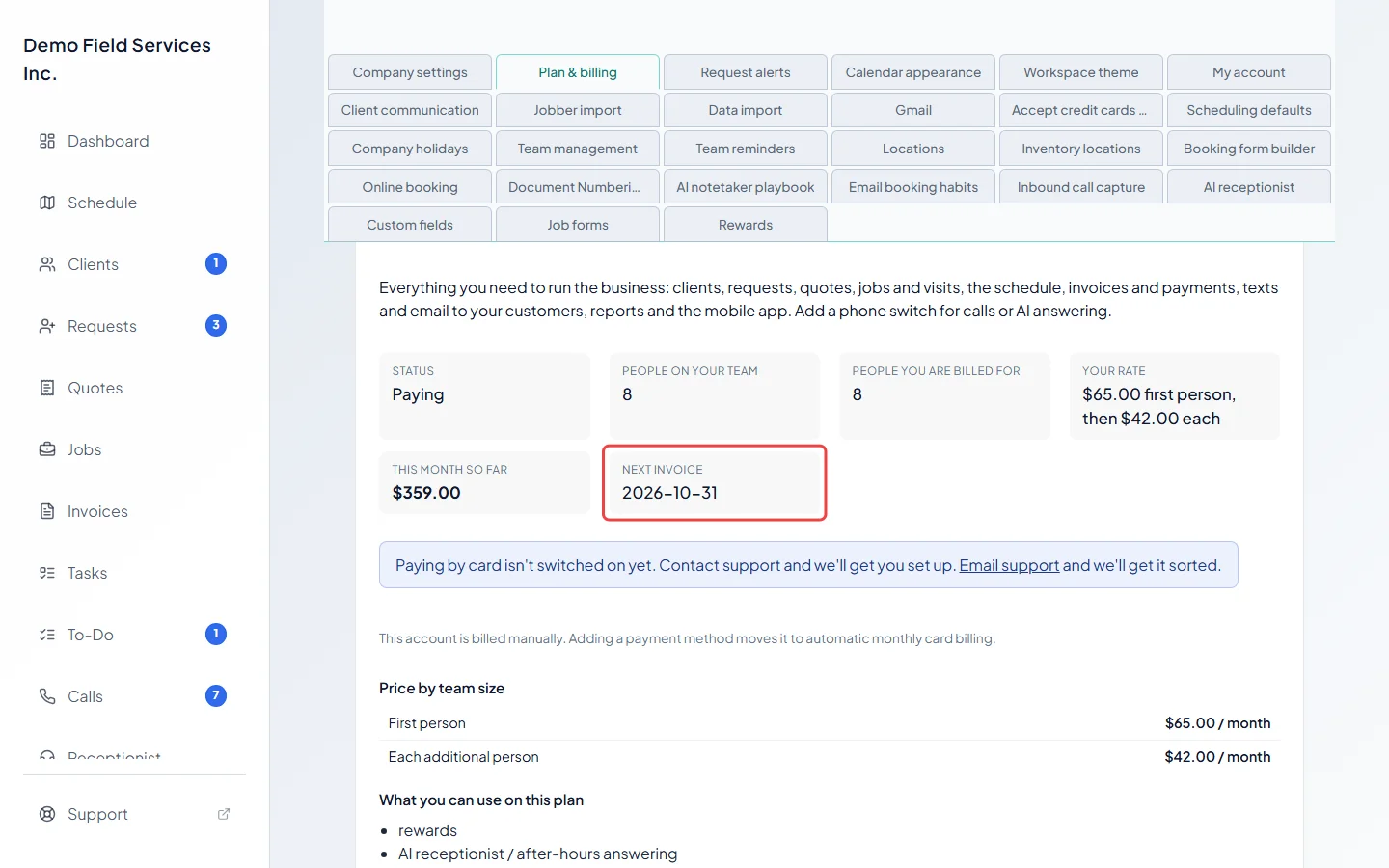This screenshot has height=868, width=1389.
Task: Click the To-Do checklist icon
Action: [x=47, y=635]
